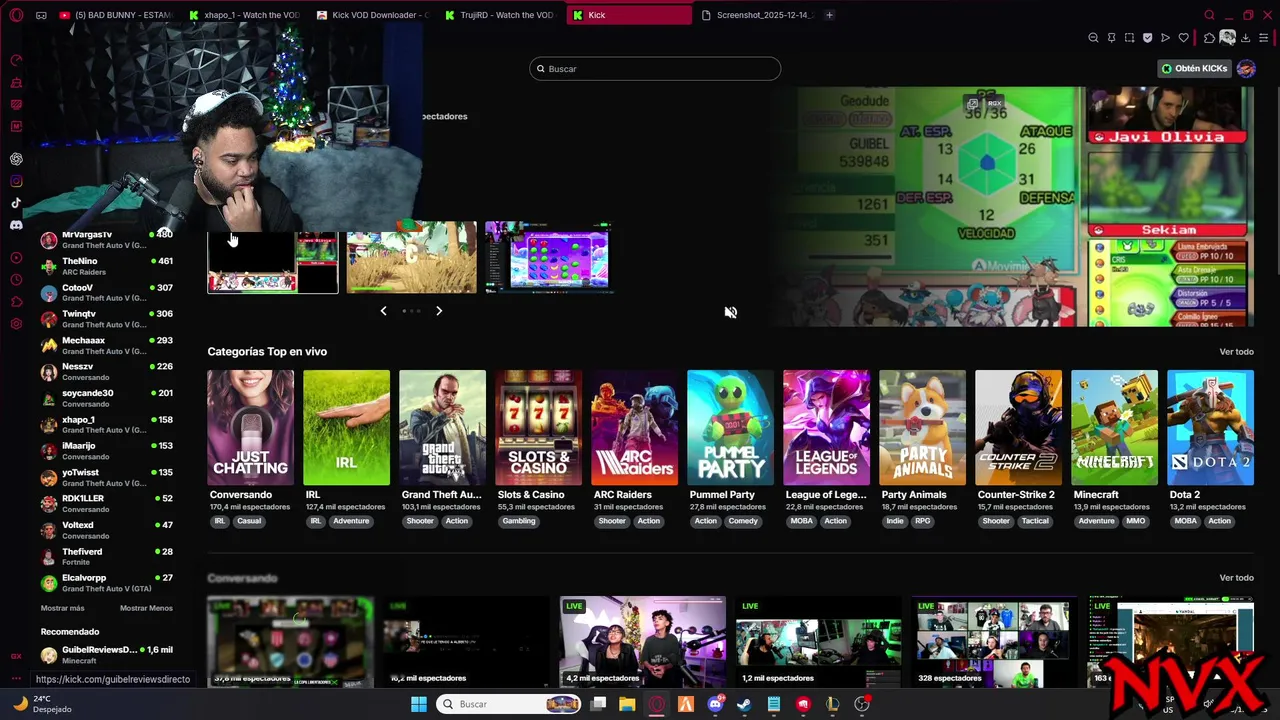This screenshot has height=720, width=1280.
Task: Open the Slots & Casino category
Action: [538, 428]
